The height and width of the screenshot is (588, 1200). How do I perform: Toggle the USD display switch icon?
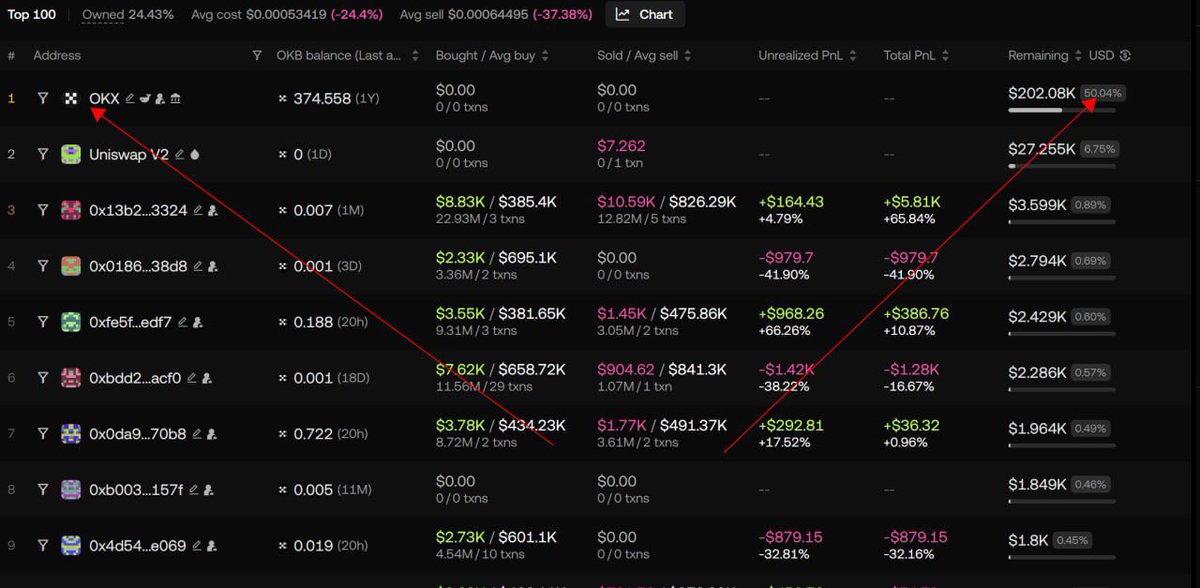click(x=1126, y=56)
